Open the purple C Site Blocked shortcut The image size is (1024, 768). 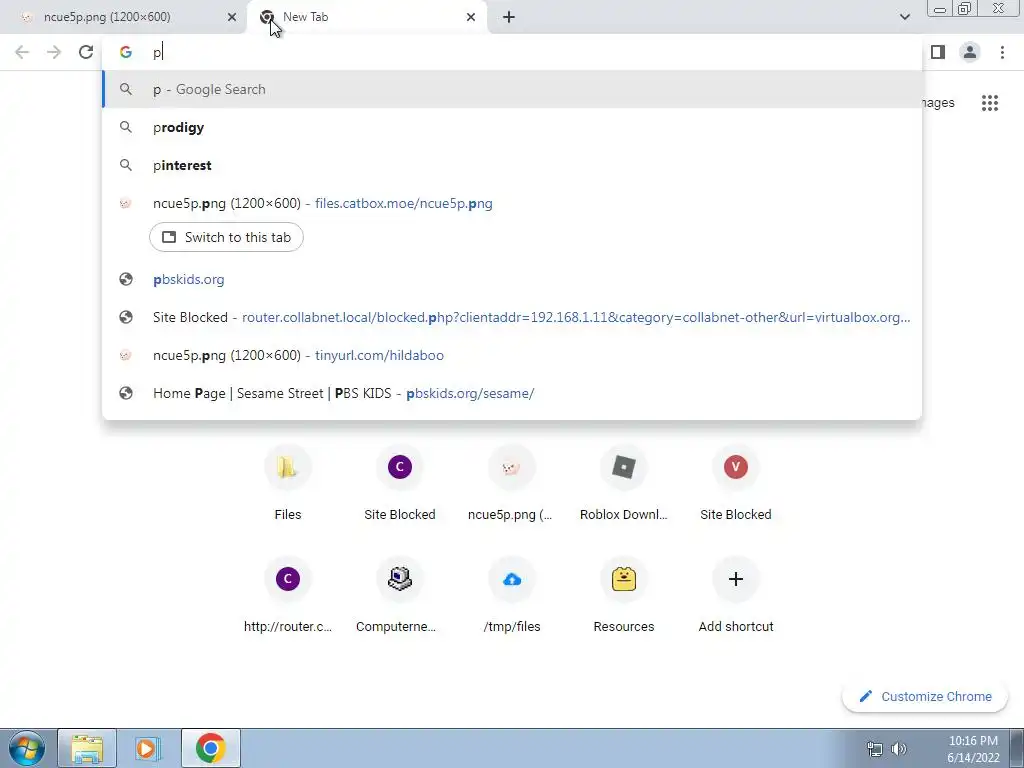[400, 484]
